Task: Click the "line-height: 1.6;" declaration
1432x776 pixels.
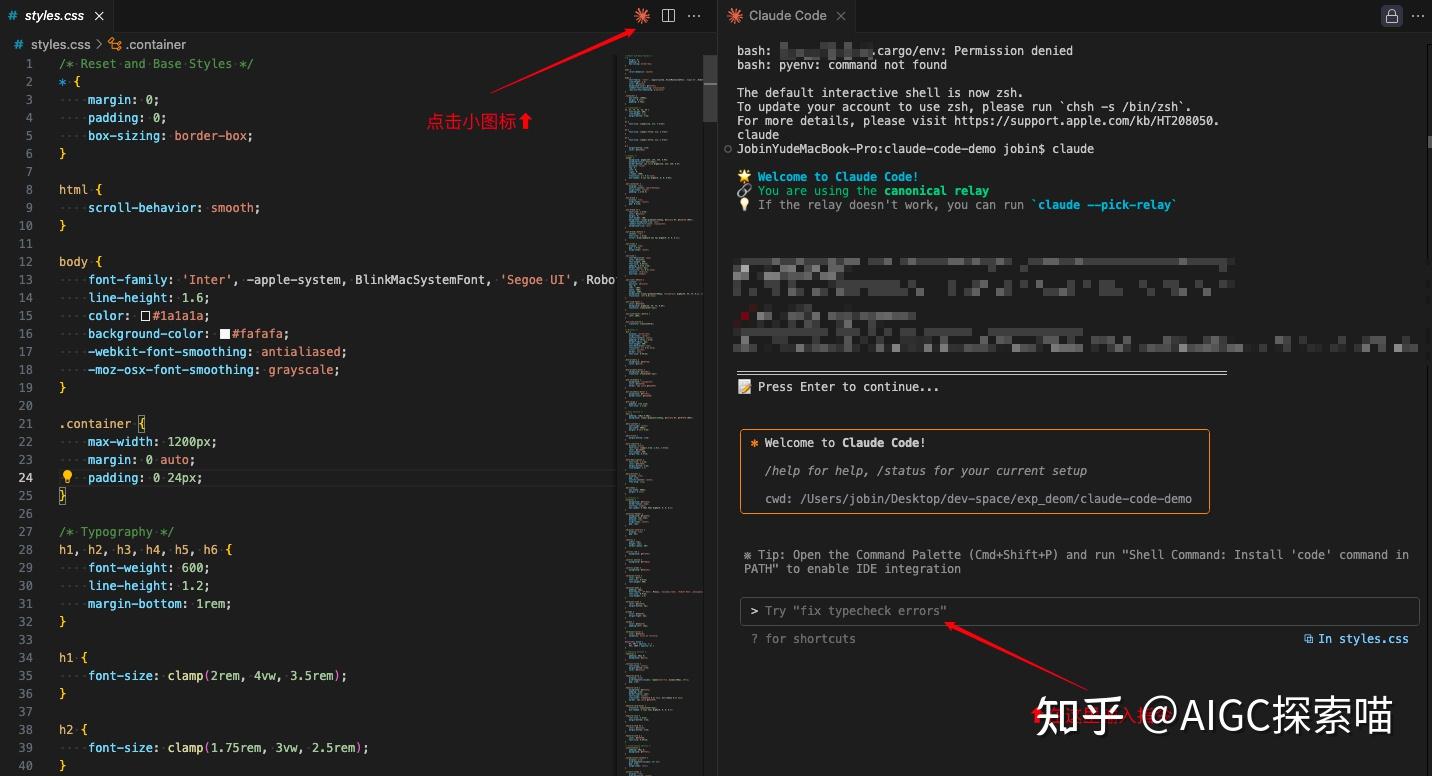Action: 149,298
